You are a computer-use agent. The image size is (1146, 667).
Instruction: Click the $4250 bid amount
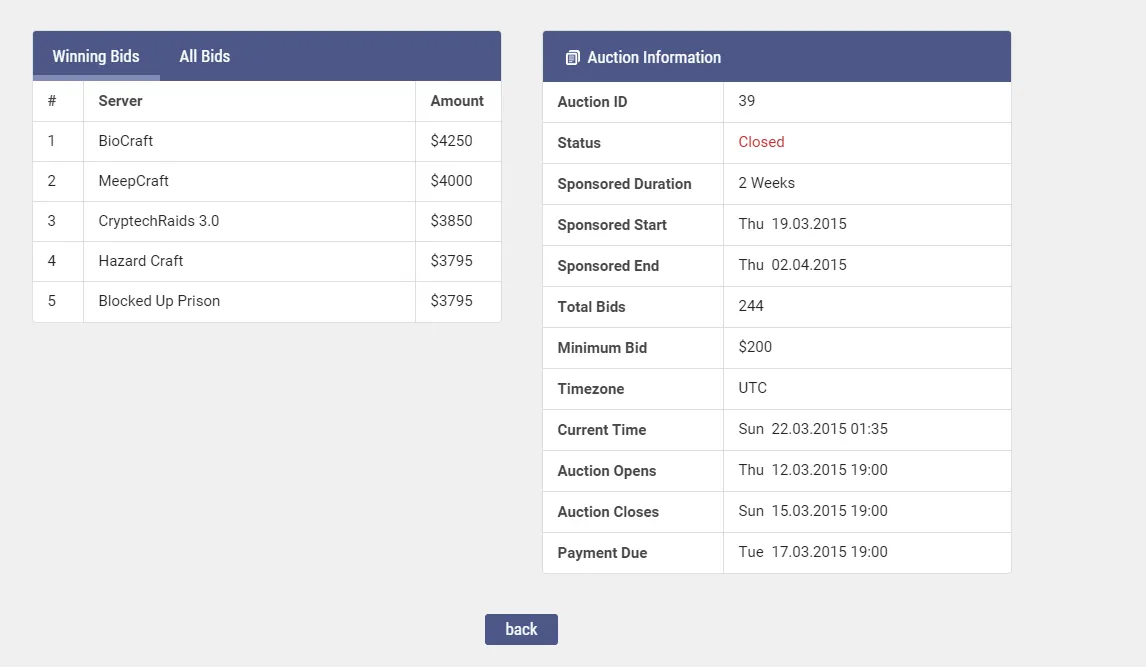coord(451,141)
